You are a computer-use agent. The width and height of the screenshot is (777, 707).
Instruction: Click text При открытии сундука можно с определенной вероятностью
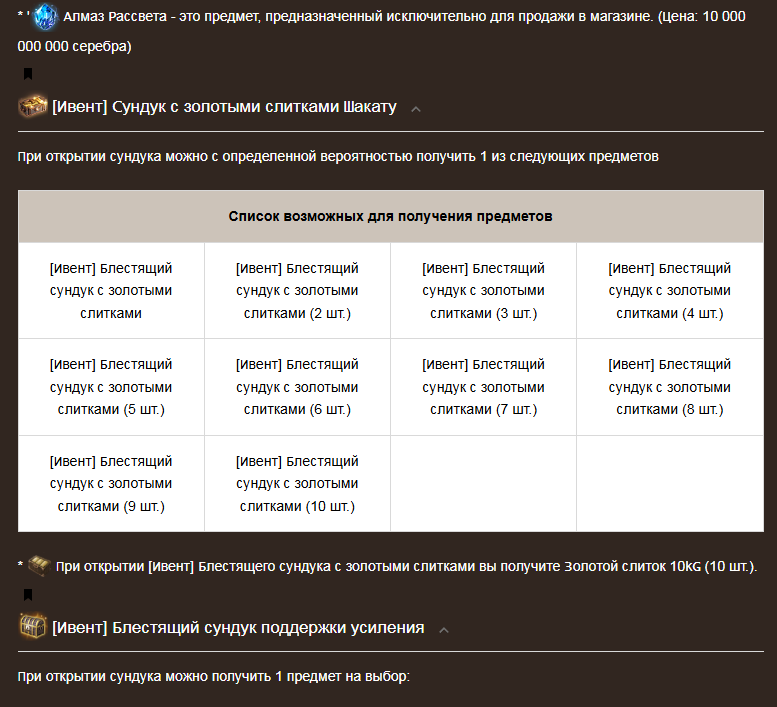coord(338,157)
